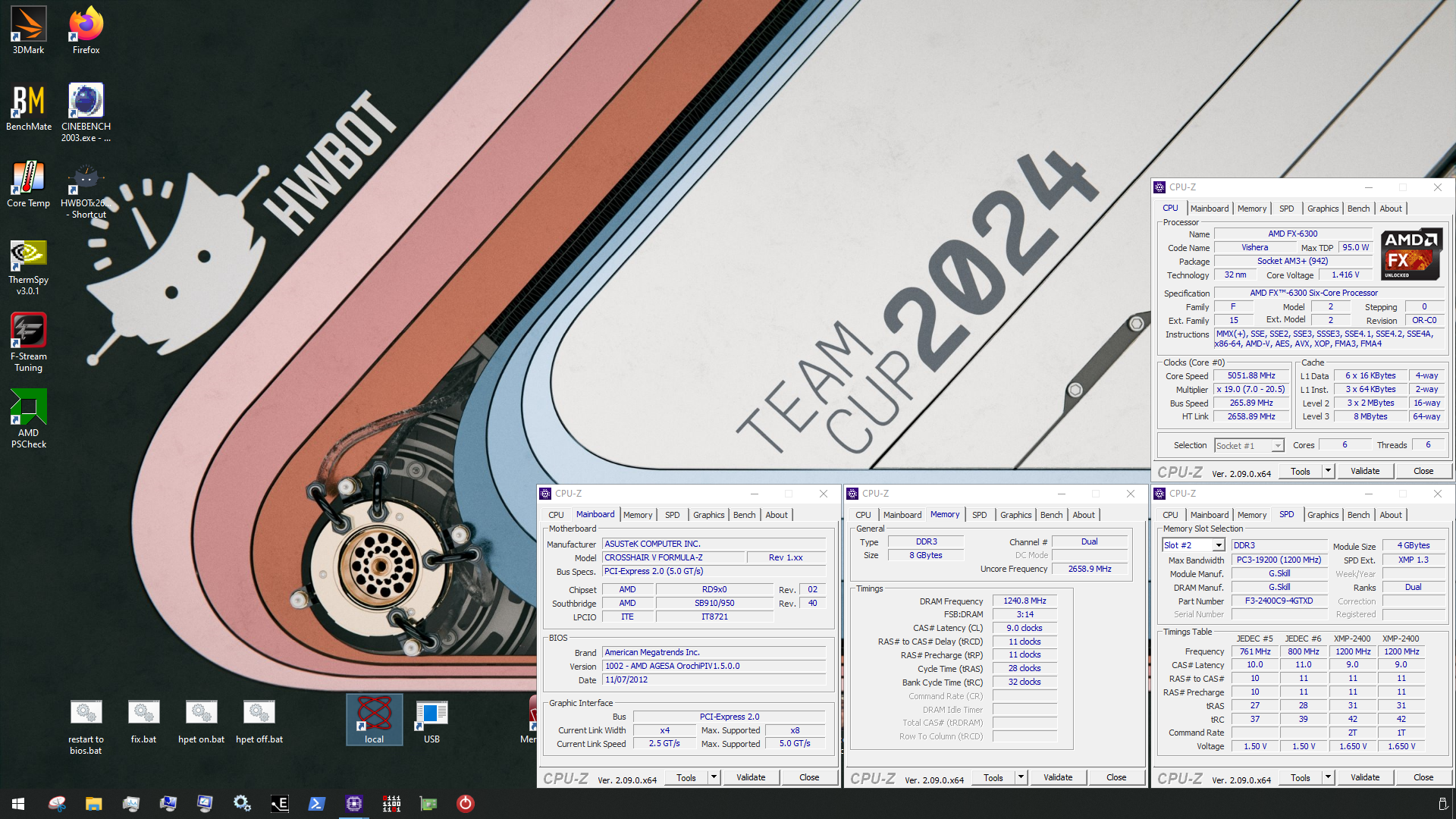
Task: Select the restart to bios.bat file
Action: (86, 727)
